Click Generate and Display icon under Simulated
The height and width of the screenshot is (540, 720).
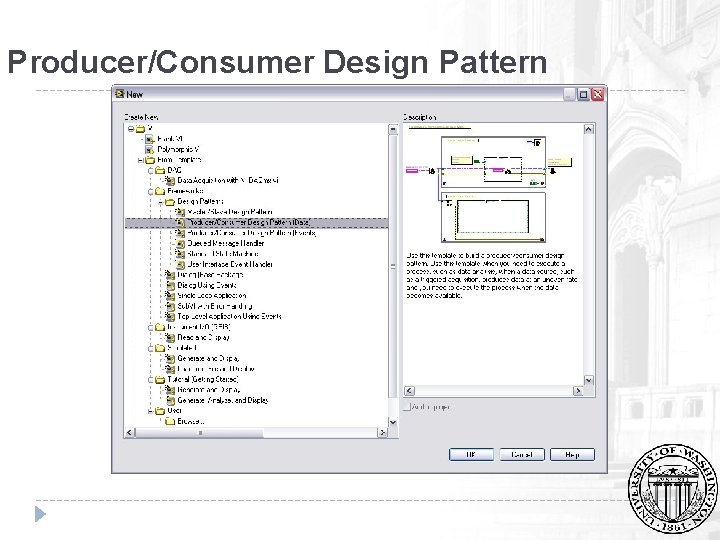coord(170,358)
